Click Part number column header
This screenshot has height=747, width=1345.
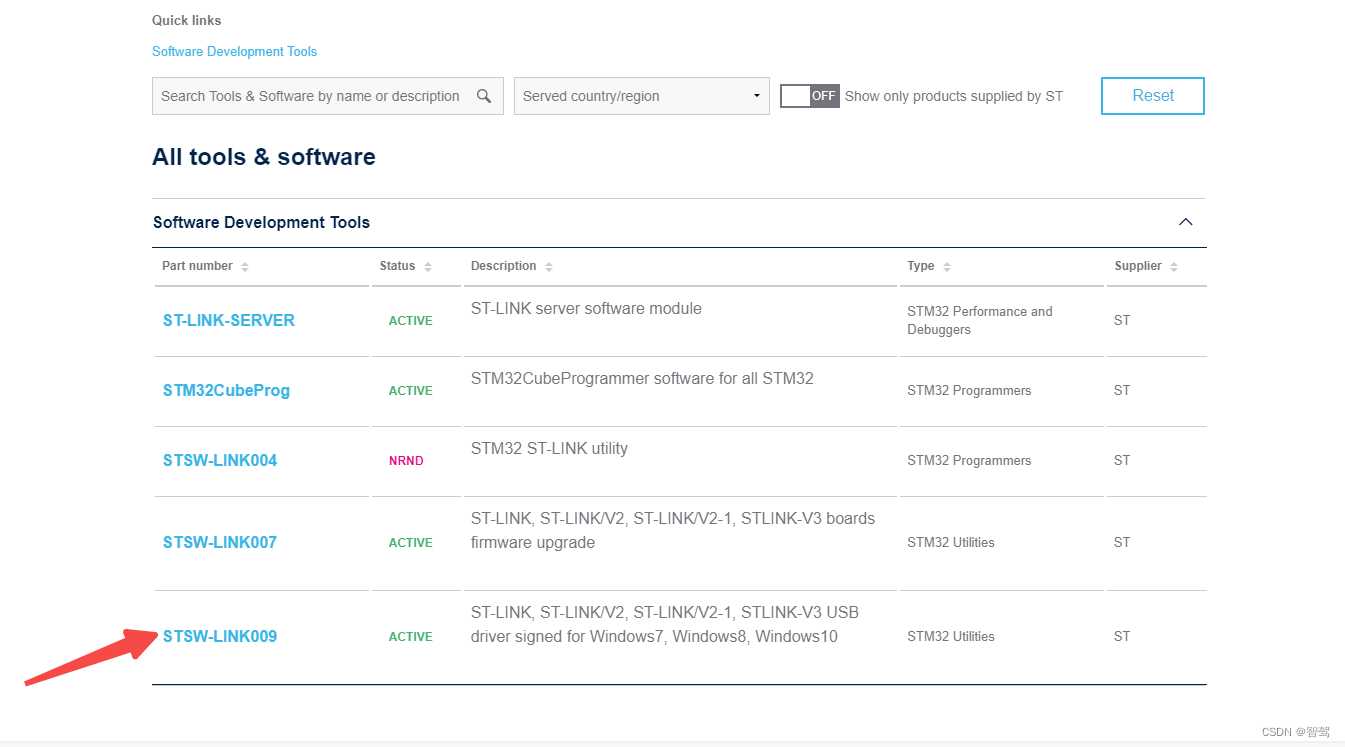click(x=198, y=266)
